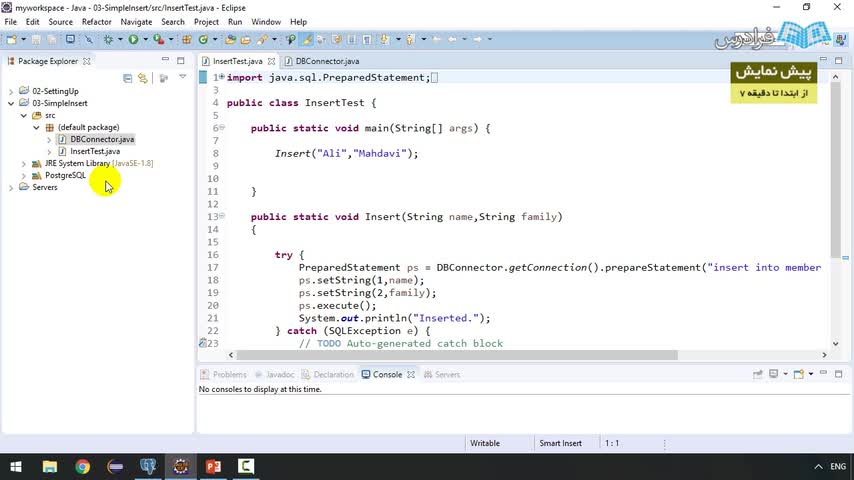This screenshot has width=854, height=480.
Task: Open the Navigate menu
Action: point(136,22)
